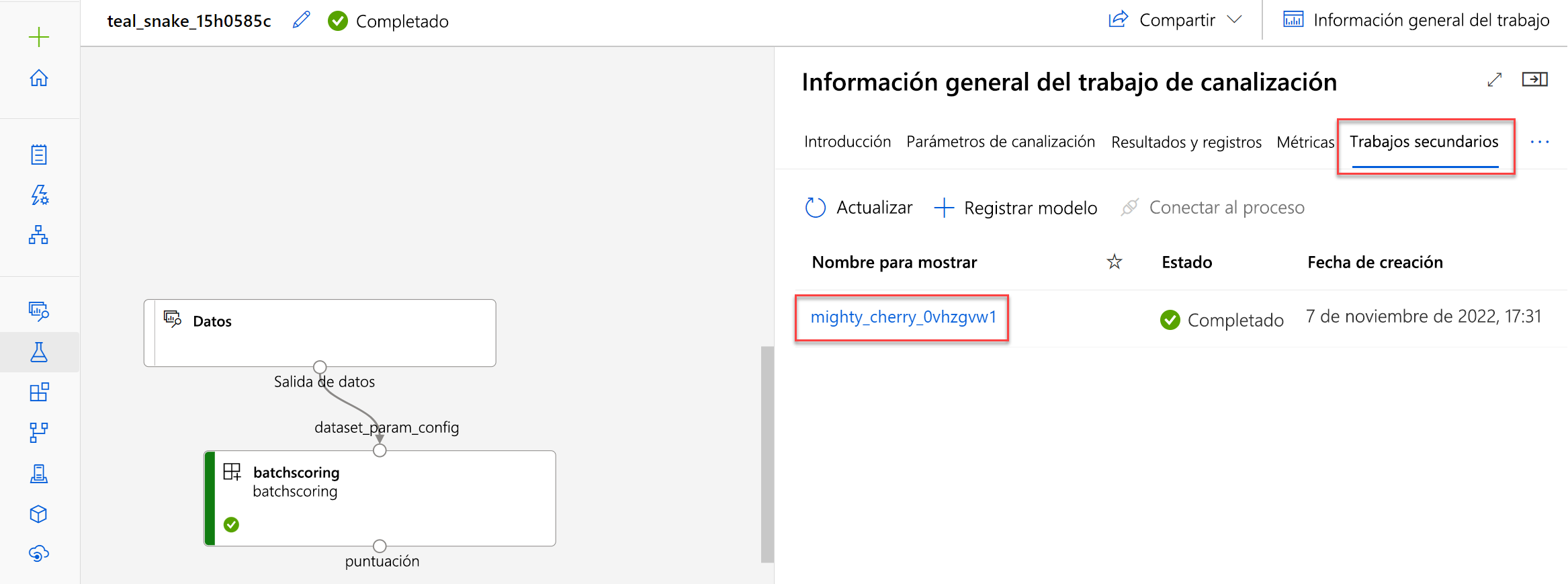This screenshot has width=1568, height=584.
Task: Switch to the Métricas tab
Action: [1305, 142]
